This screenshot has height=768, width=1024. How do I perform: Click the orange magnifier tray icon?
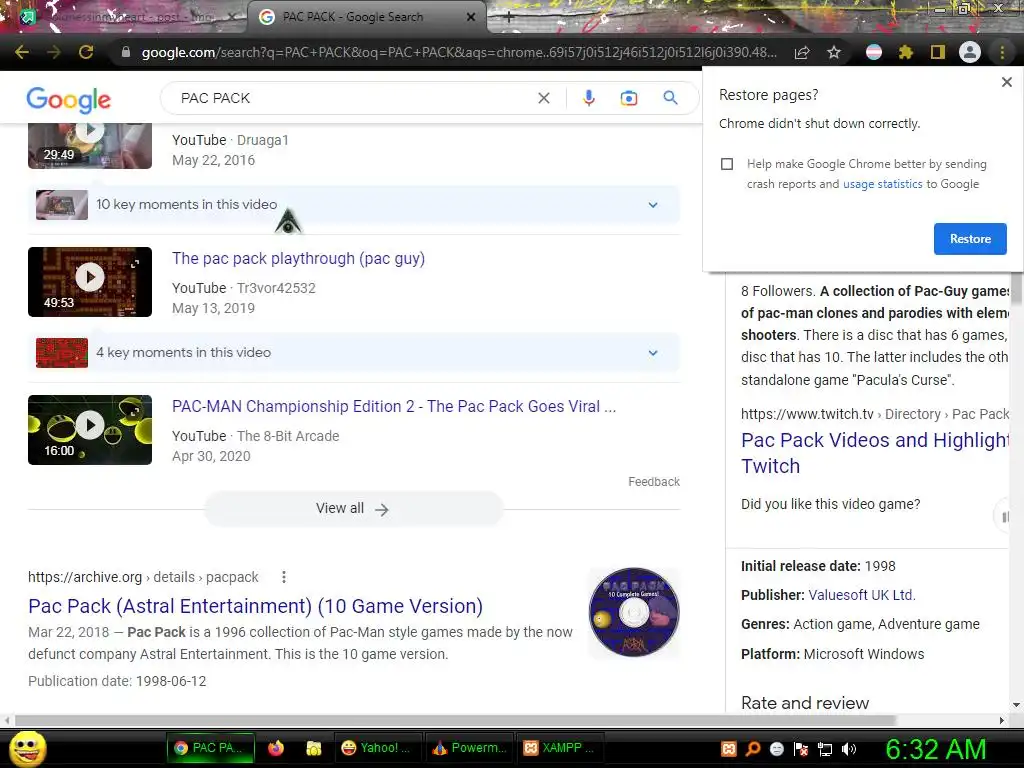(x=753, y=749)
